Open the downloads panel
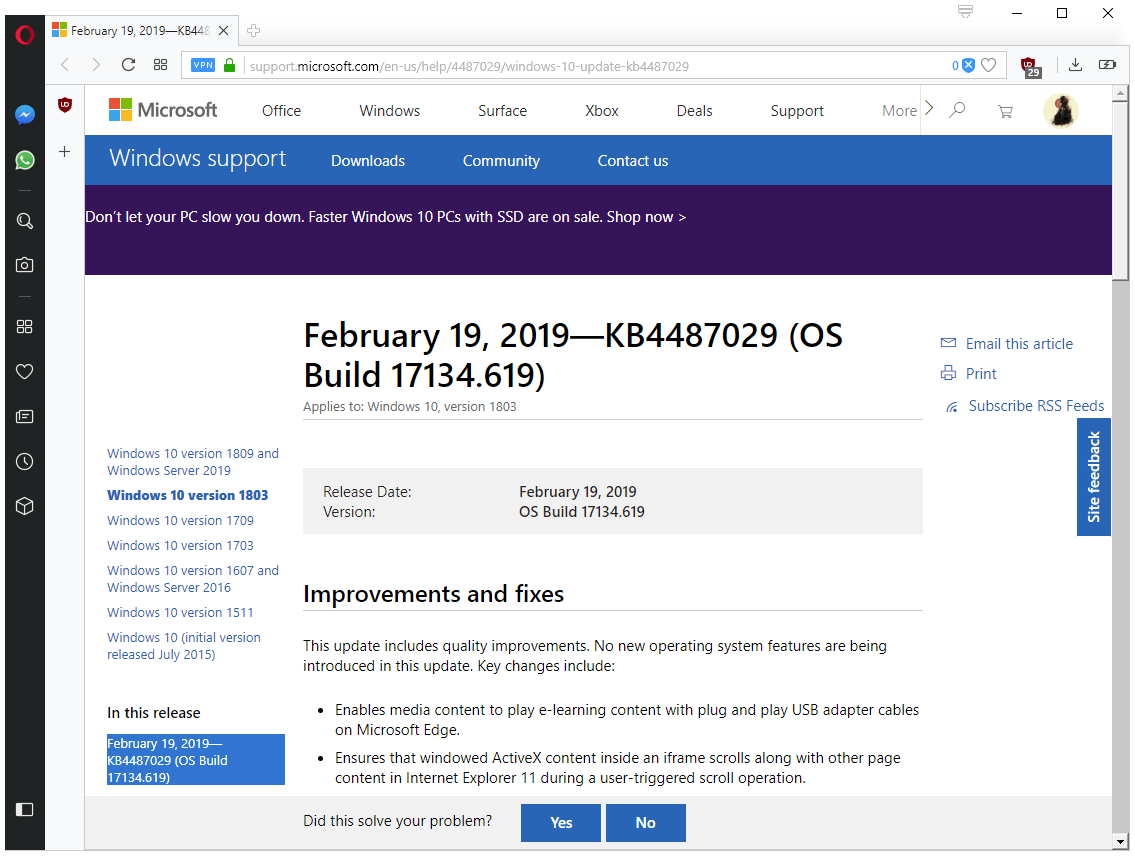 click(1076, 64)
